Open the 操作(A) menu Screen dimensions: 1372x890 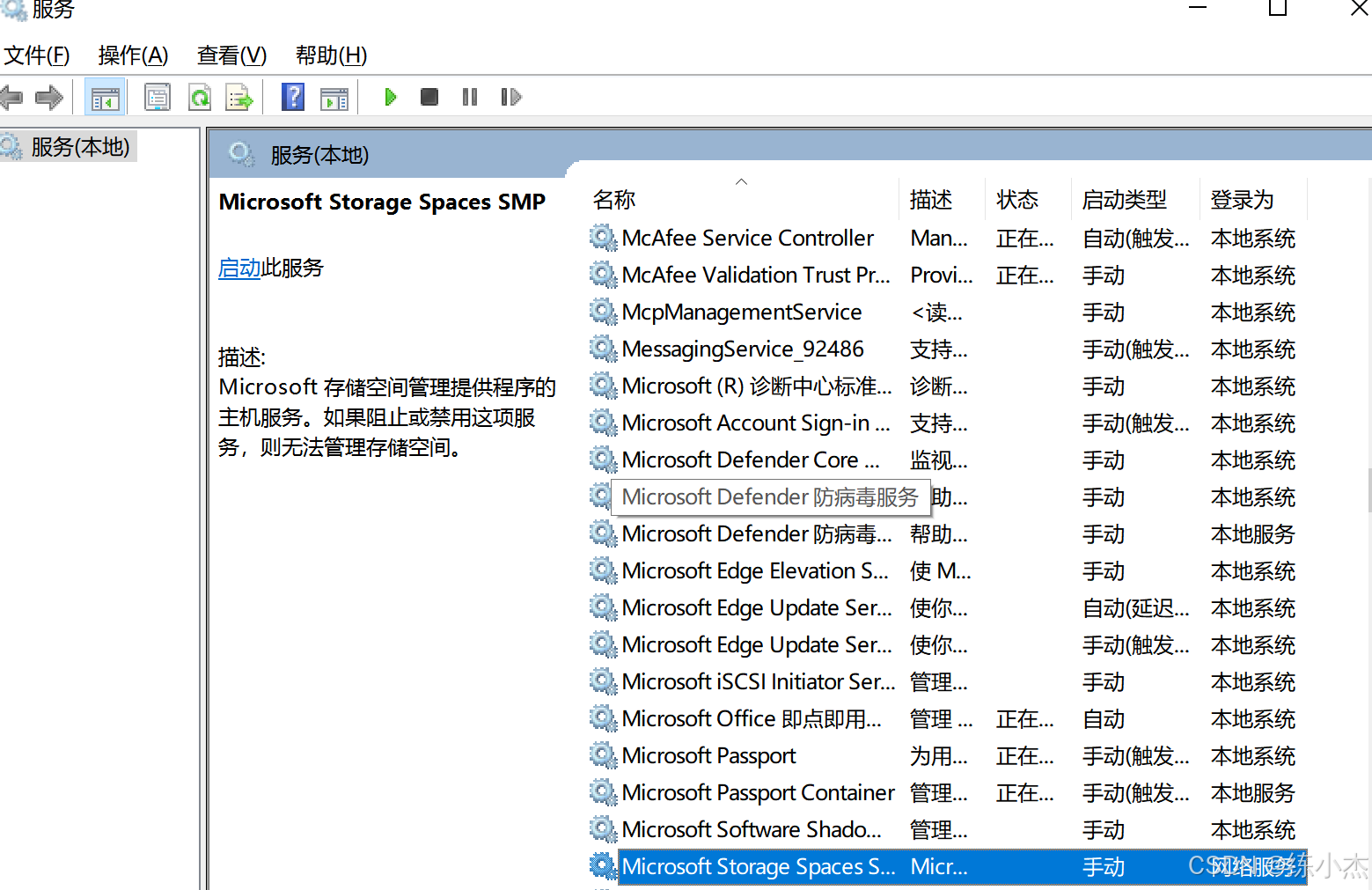[x=133, y=55]
